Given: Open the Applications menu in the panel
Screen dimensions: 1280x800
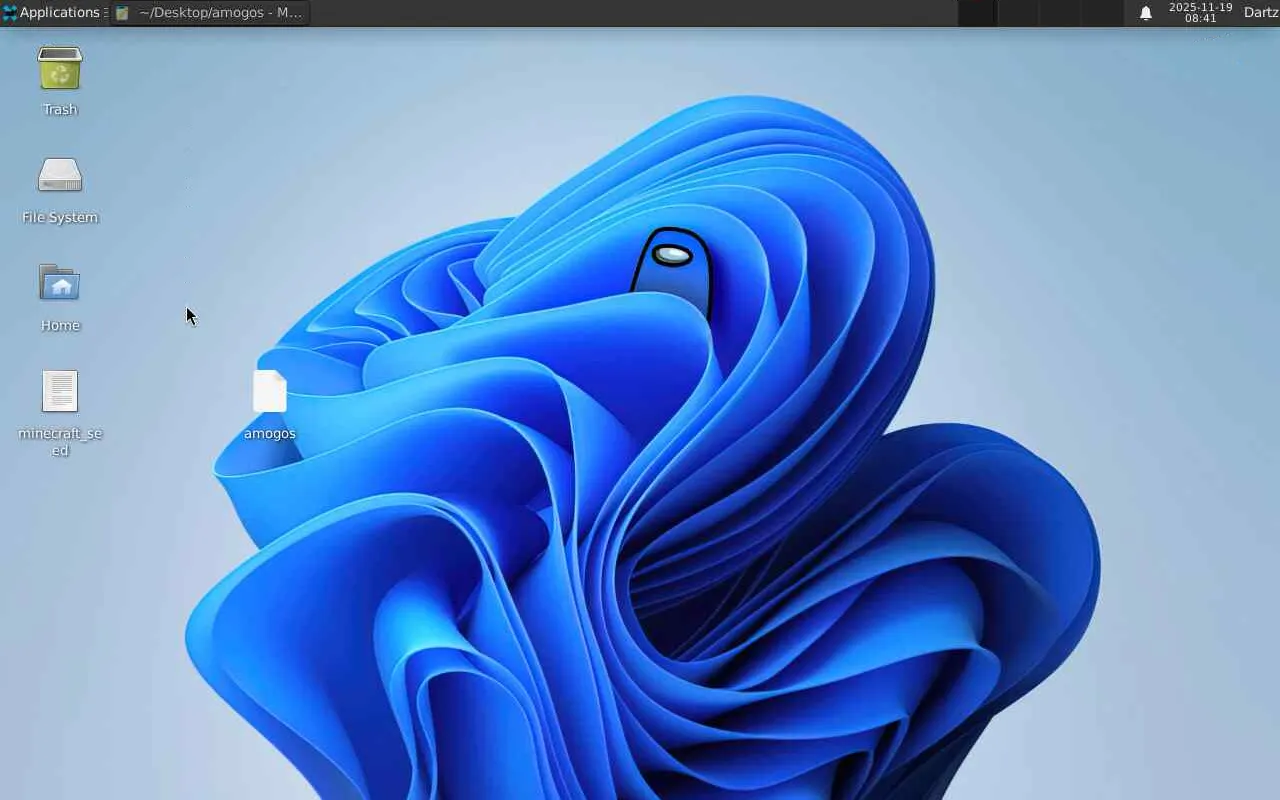Looking at the screenshot, I should coord(52,13).
